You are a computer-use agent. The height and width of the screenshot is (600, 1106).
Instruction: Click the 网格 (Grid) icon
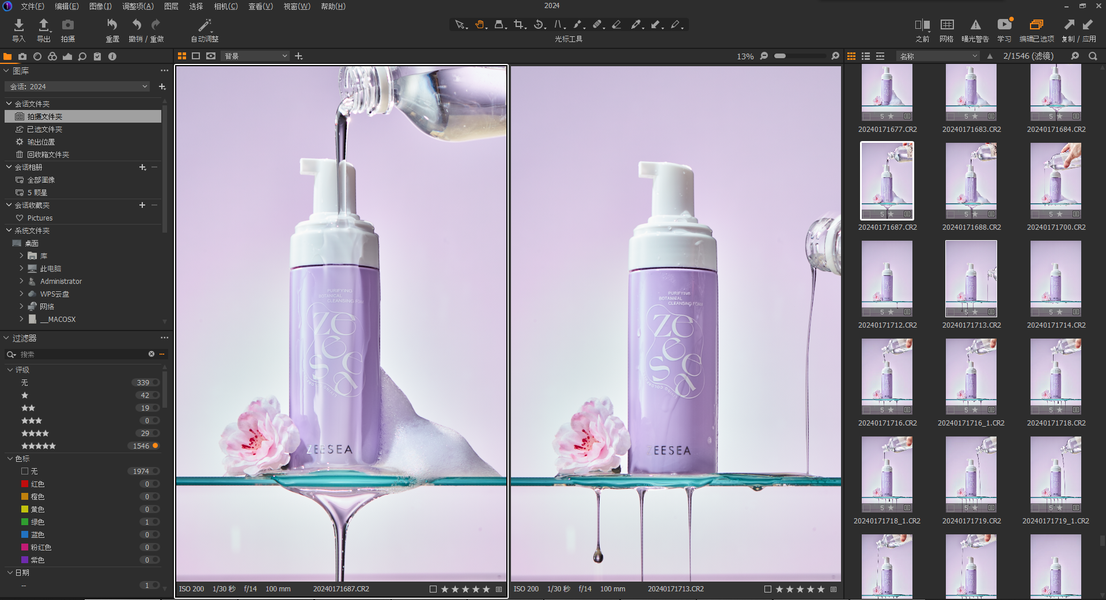tap(947, 25)
